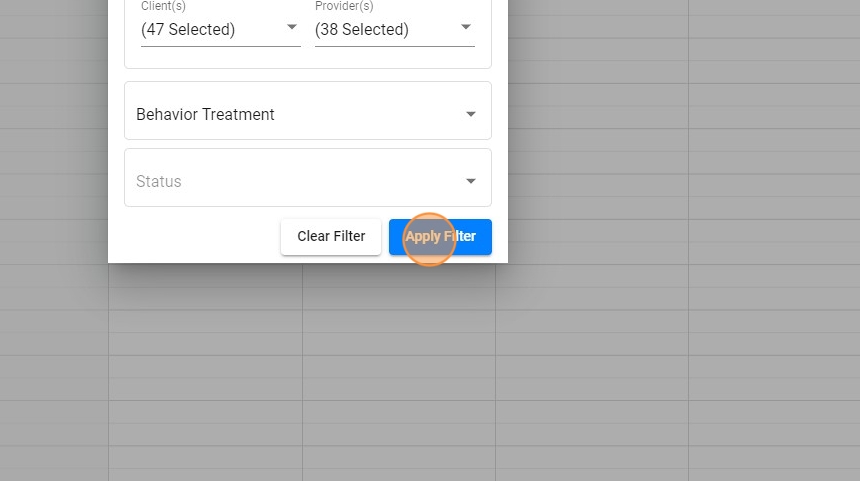Expand the Behavior Treatment dropdown arrow
Screen dimensions: 860x481
(471, 114)
